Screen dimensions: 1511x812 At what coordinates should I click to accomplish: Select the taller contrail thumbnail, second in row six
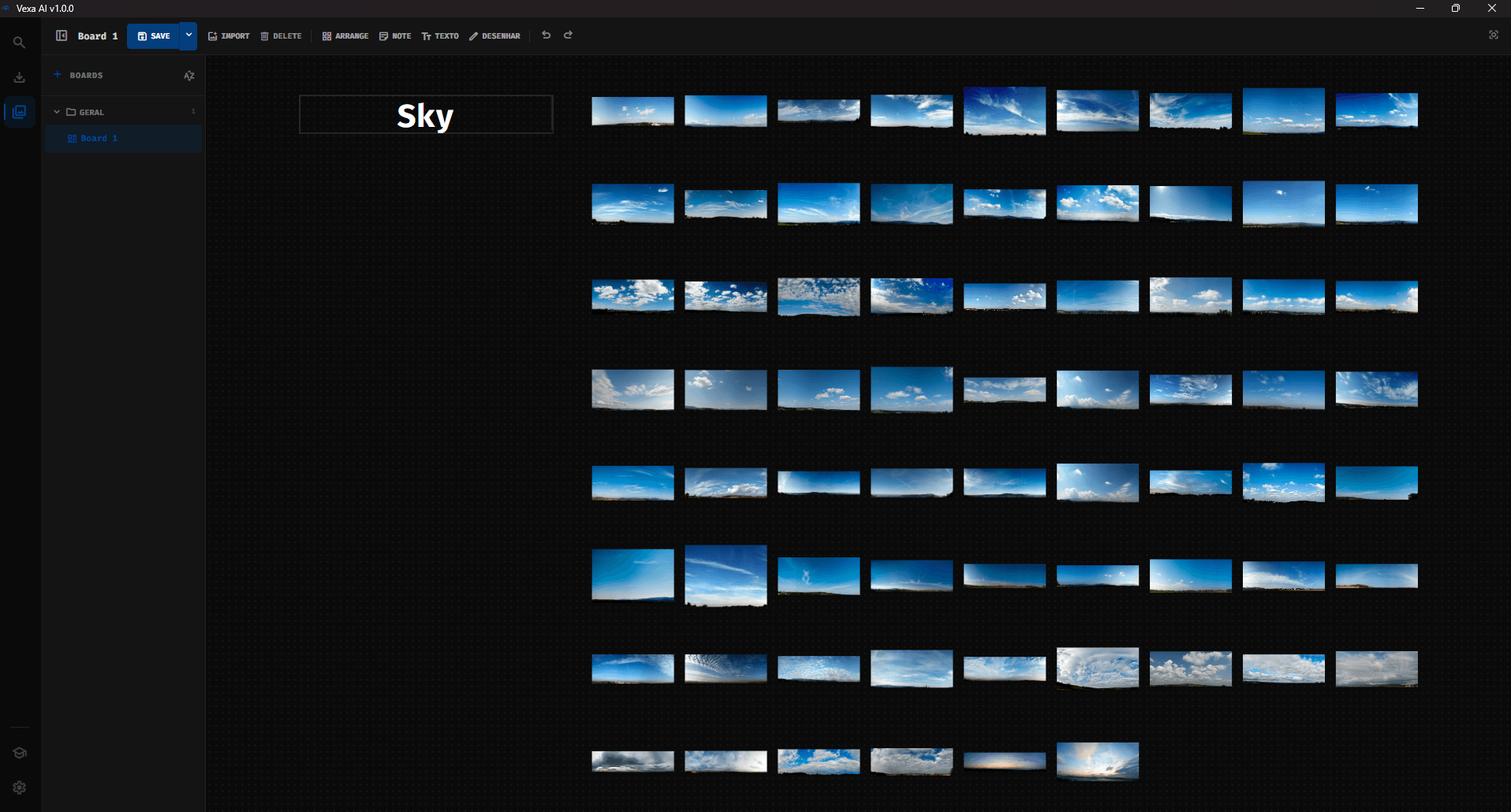click(x=726, y=575)
